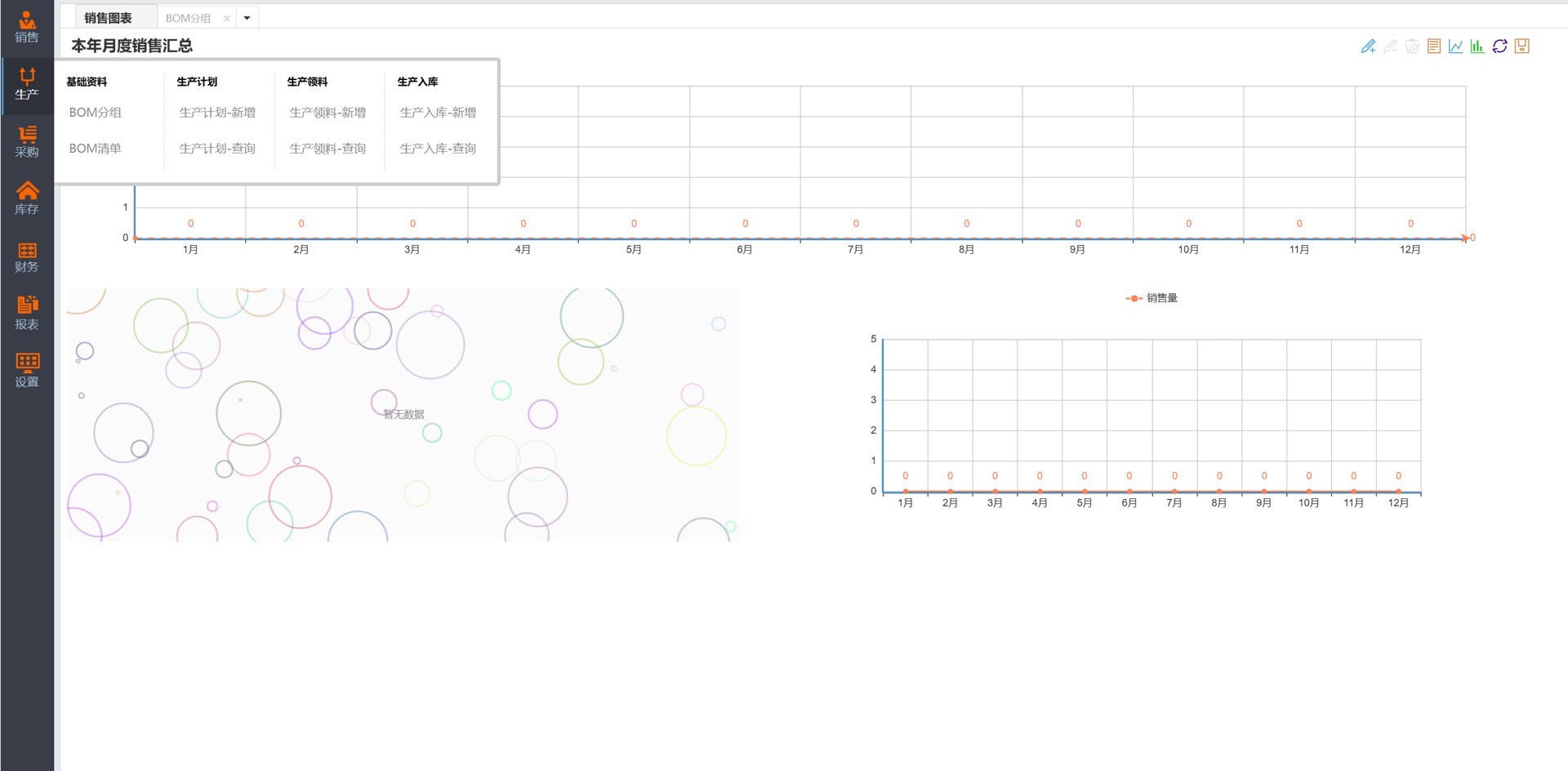
Task: Click the 生产计划 menu heading
Action: point(197,82)
